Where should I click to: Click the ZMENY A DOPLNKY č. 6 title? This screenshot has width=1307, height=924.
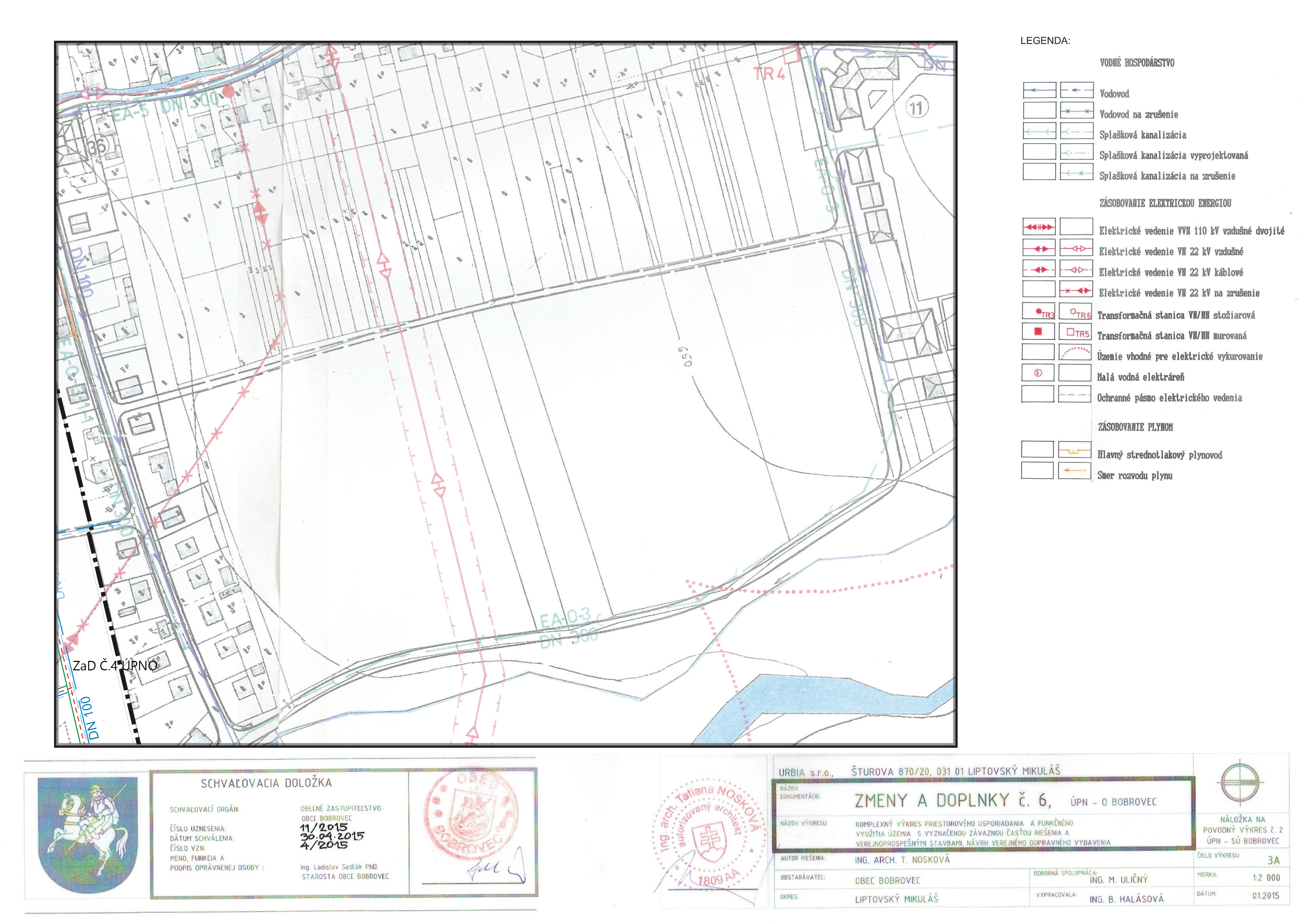(952, 800)
